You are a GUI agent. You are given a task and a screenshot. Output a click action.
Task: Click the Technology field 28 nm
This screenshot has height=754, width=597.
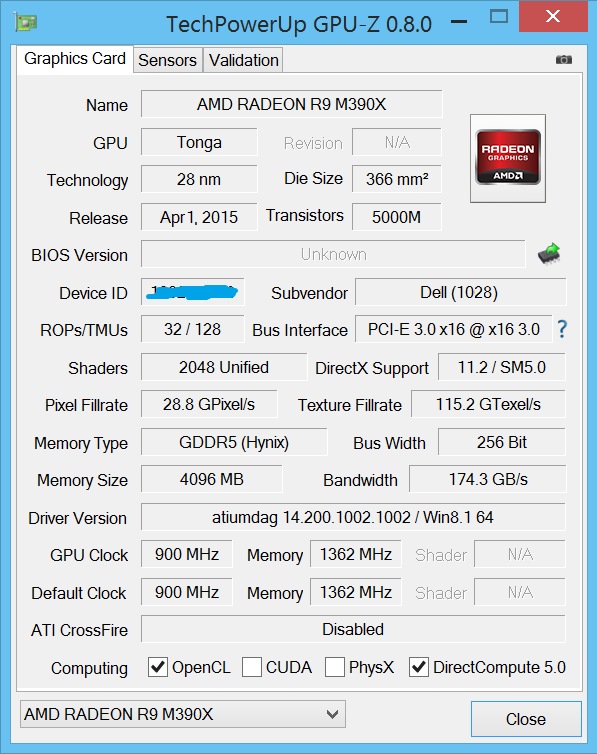point(199,179)
